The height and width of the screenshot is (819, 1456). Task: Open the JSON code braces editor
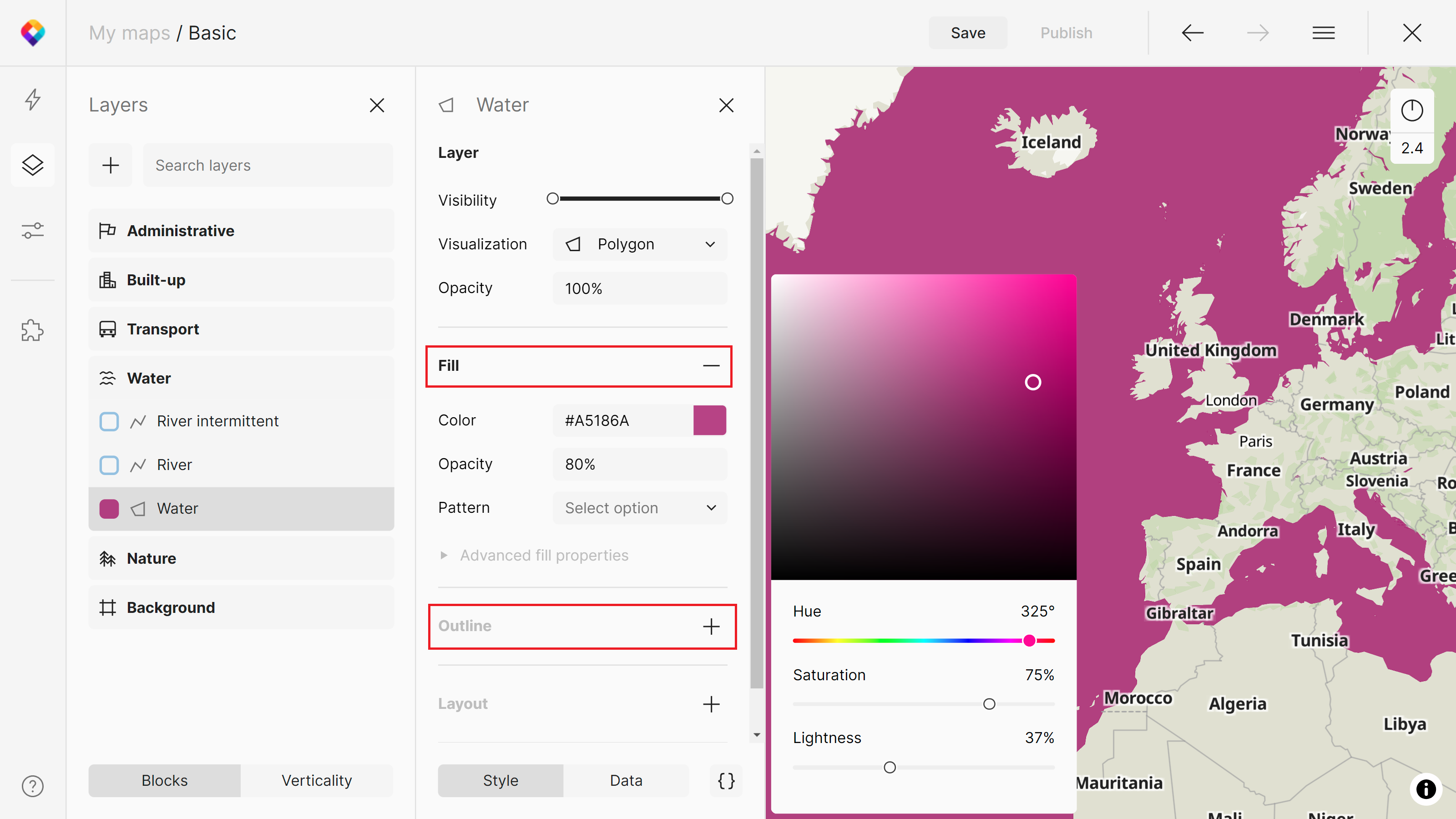[726, 781]
